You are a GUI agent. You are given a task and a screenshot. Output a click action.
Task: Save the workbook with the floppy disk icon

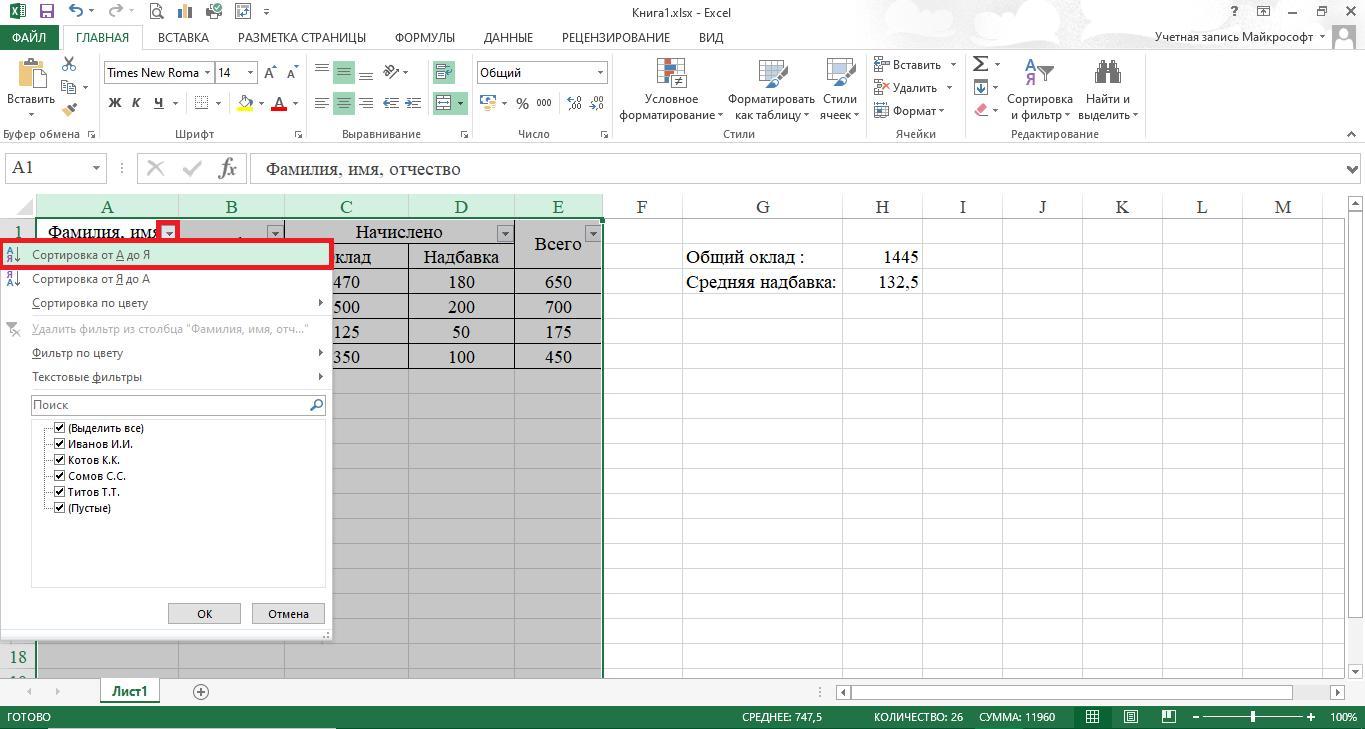46,12
